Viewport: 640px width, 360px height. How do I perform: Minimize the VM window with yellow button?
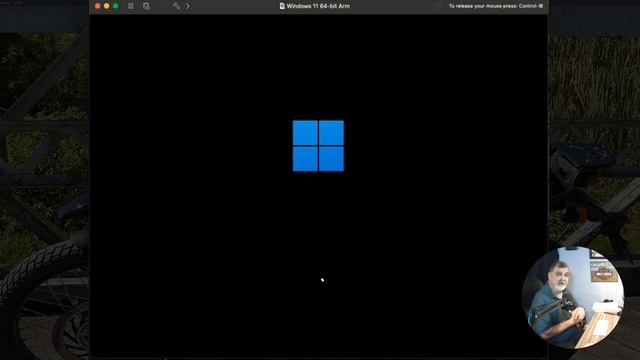(x=107, y=6)
